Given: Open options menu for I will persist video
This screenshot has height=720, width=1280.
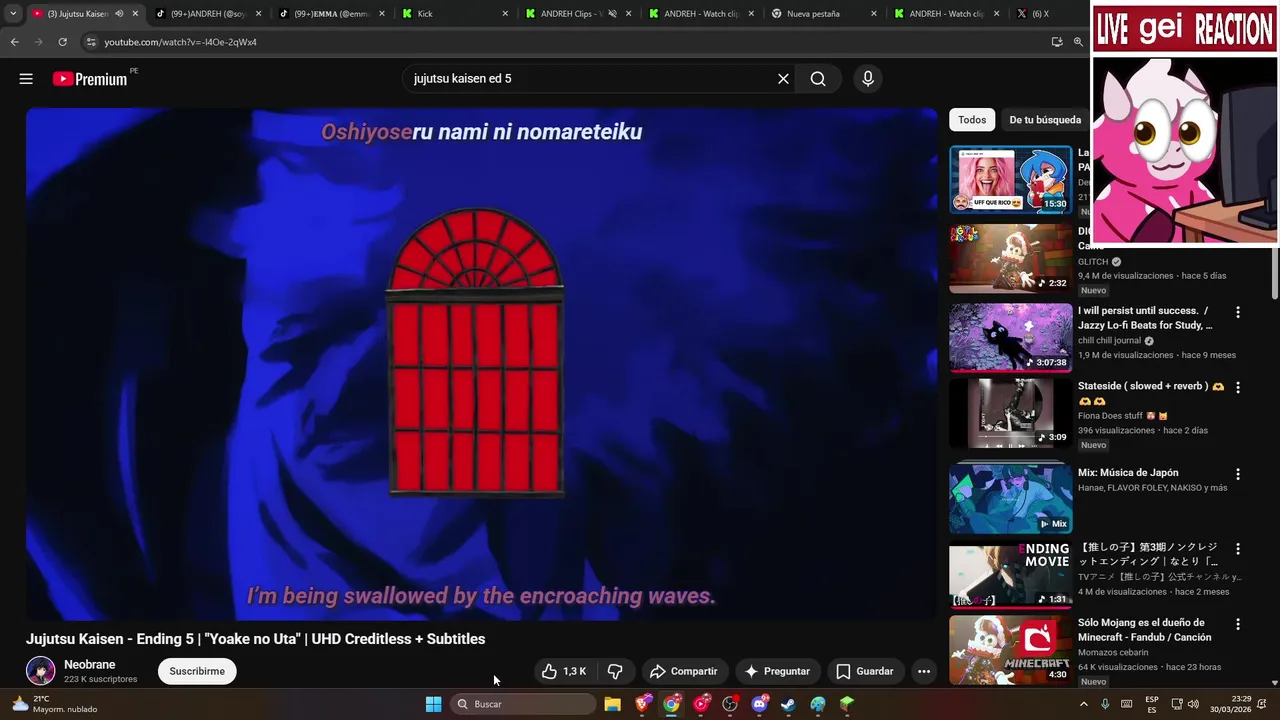Looking at the screenshot, I should point(1238,312).
